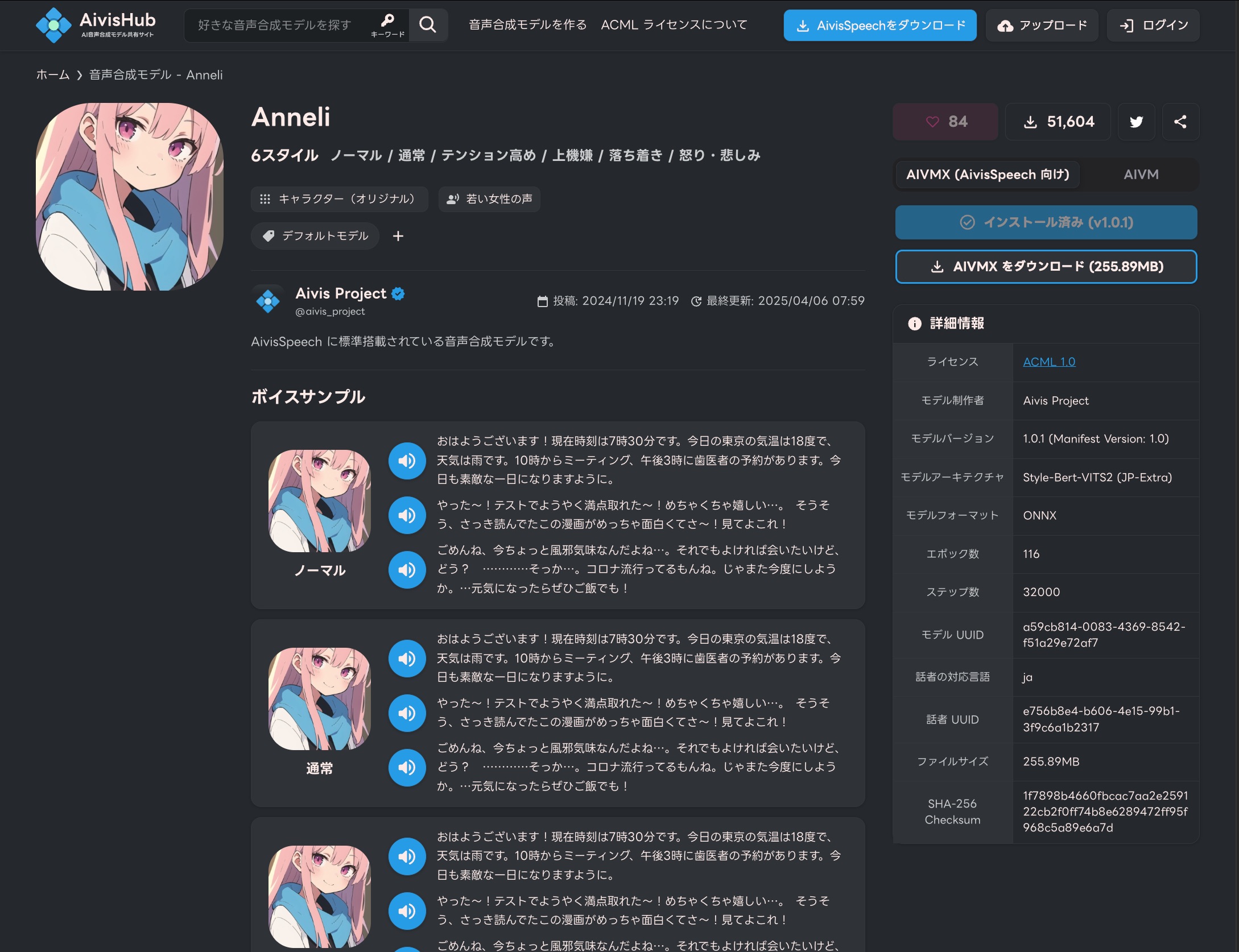Click the ノーマル style thumbnail
The height and width of the screenshot is (952, 1239).
click(x=320, y=500)
